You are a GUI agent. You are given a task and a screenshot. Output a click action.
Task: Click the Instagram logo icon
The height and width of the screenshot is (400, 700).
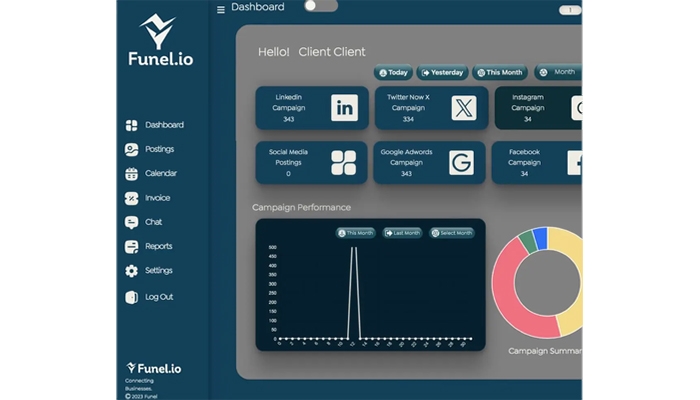click(576, 108)
